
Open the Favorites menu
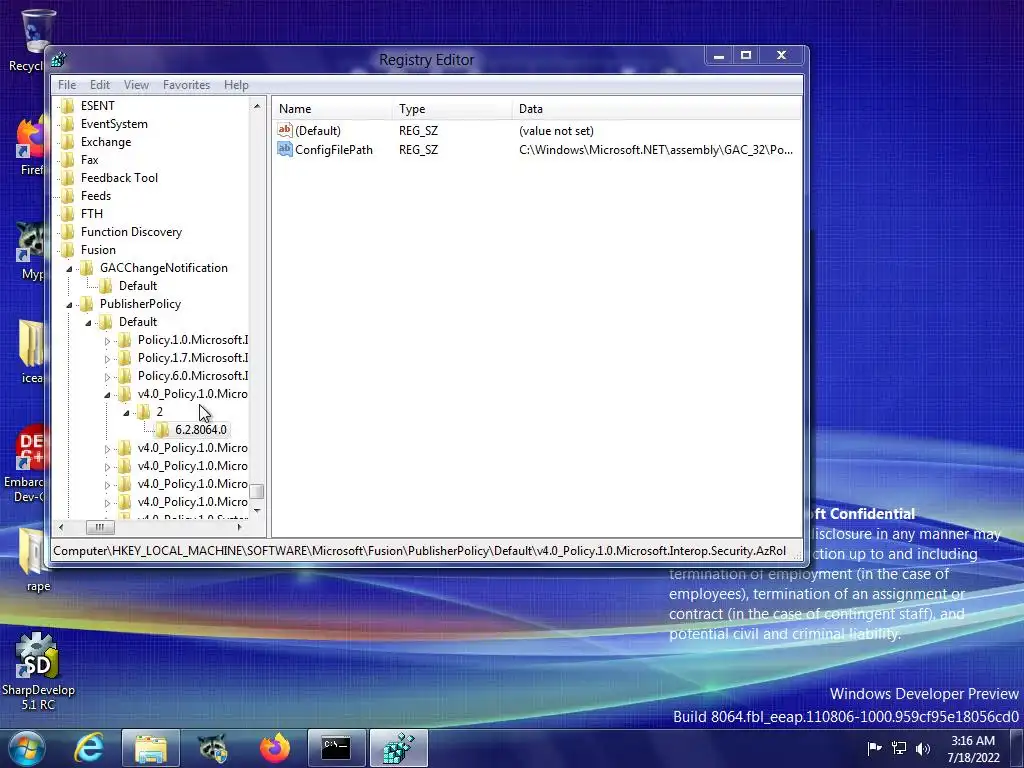(186, 85)
